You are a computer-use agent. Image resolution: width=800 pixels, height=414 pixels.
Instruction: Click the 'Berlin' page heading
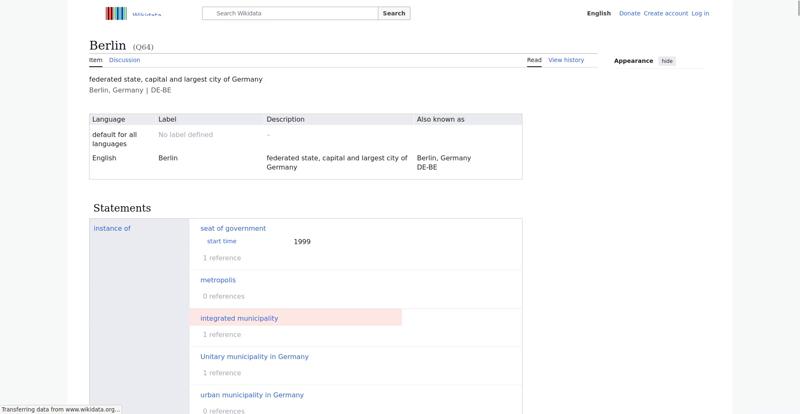tap(107, 45)
